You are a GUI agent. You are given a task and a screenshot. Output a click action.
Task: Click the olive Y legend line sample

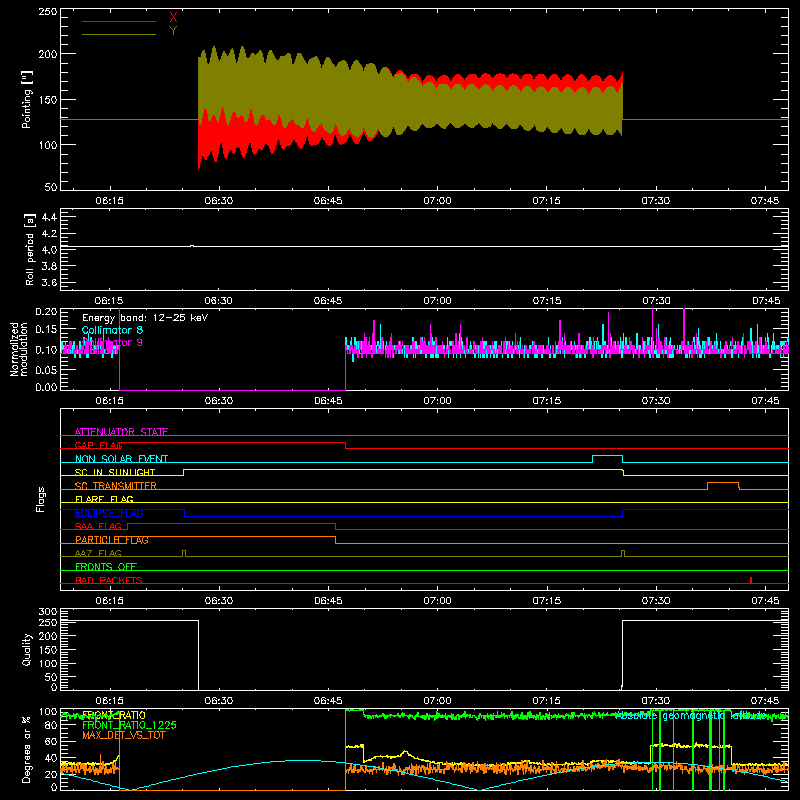[x=119, y=35]
